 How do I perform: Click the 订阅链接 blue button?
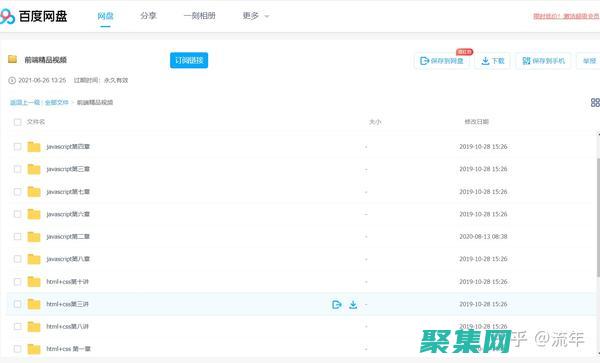[189, 60]
